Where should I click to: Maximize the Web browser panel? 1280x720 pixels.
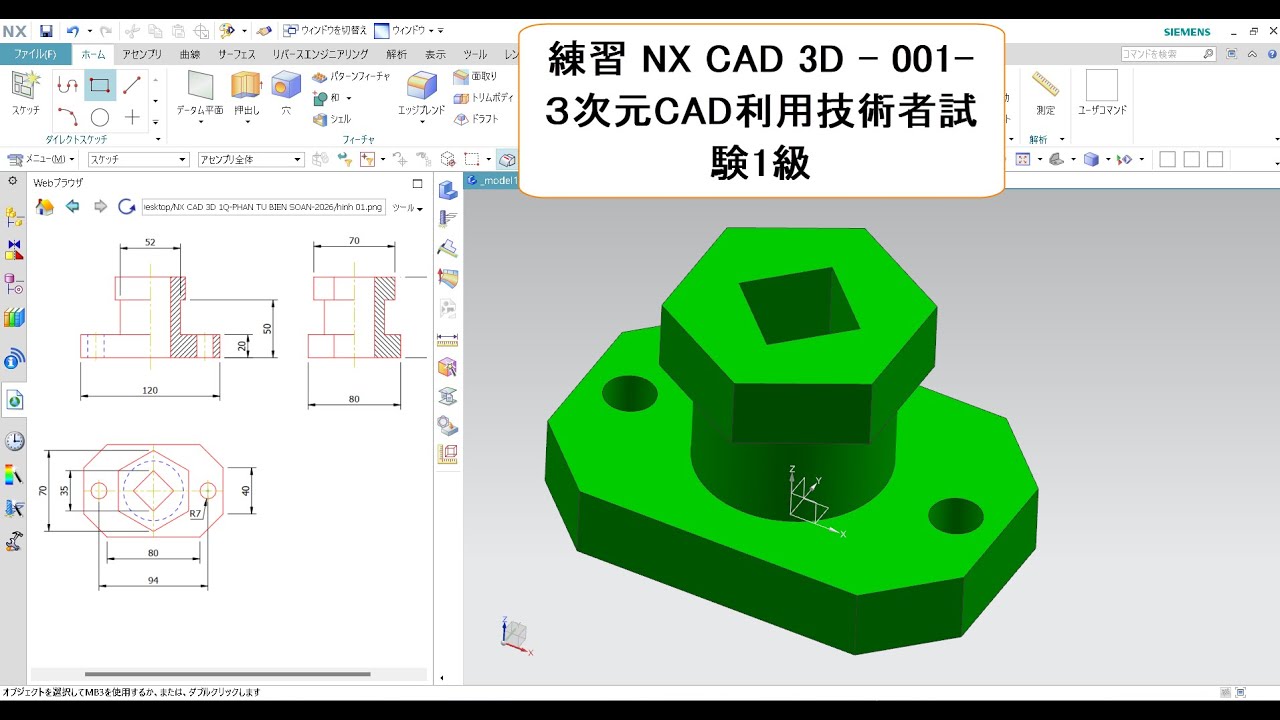pyautogui.click(x=418, y=183)
